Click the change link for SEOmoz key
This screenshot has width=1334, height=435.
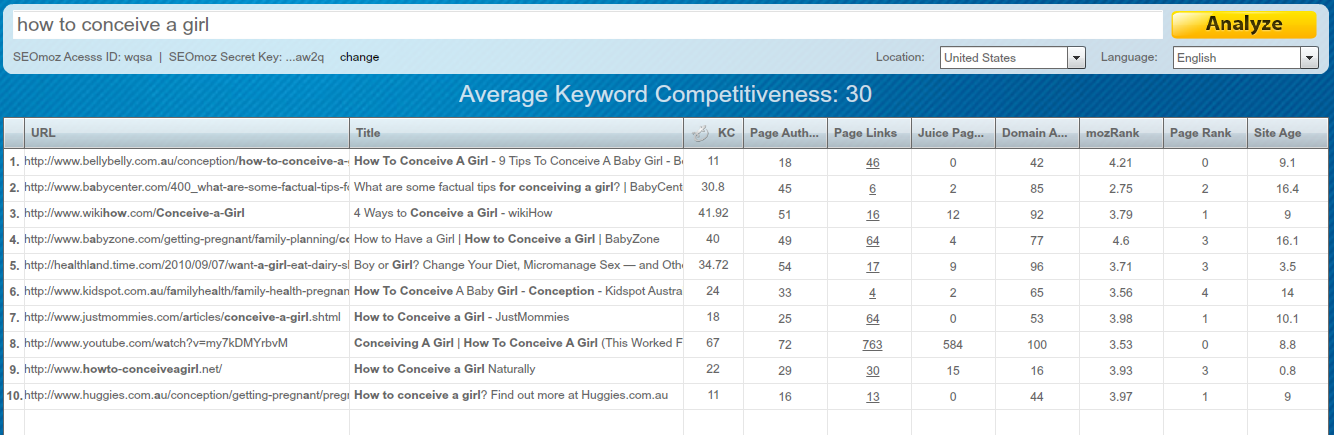359,57
